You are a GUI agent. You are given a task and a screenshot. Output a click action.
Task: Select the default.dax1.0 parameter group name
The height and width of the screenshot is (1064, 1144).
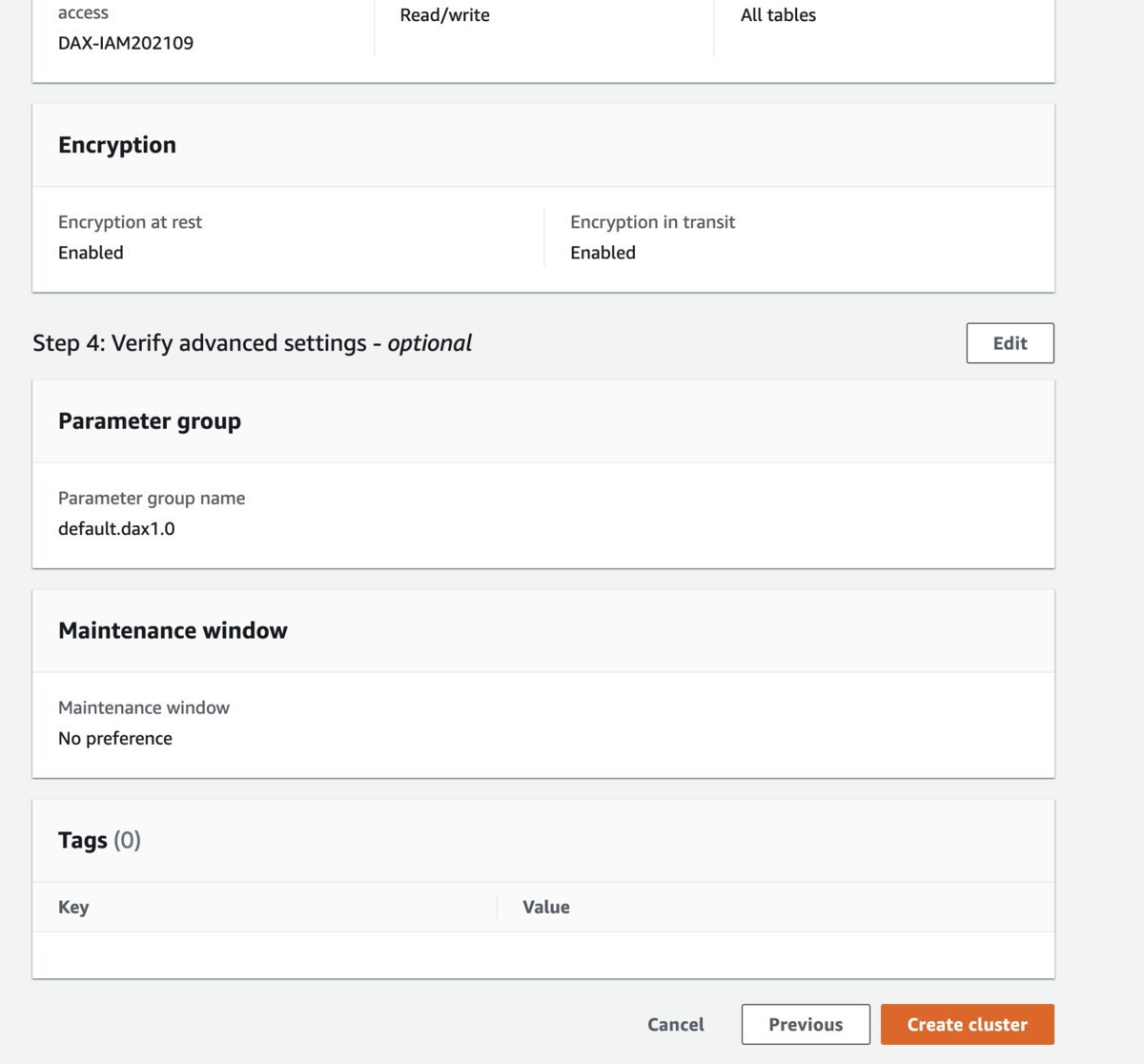tap(116, 528)
